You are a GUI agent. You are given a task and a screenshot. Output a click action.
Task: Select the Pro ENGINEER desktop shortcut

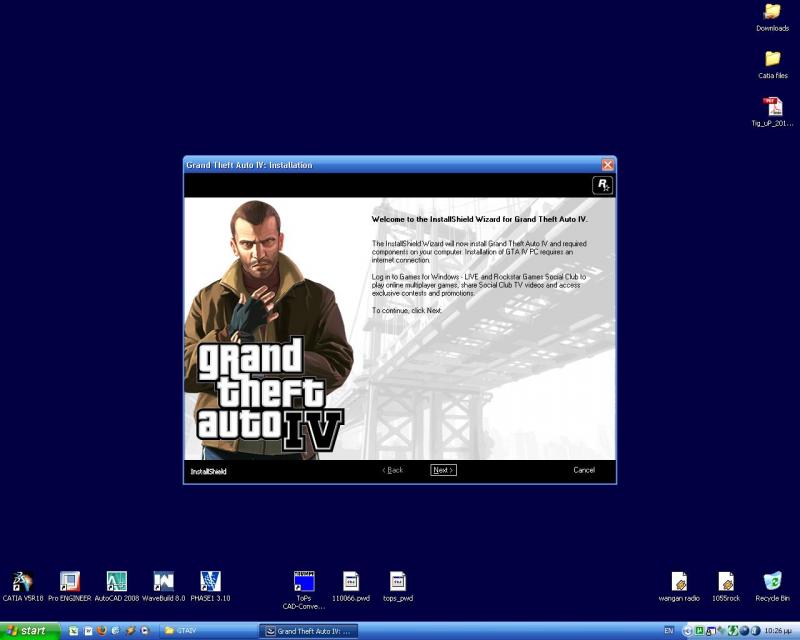[x=69, y=587]
